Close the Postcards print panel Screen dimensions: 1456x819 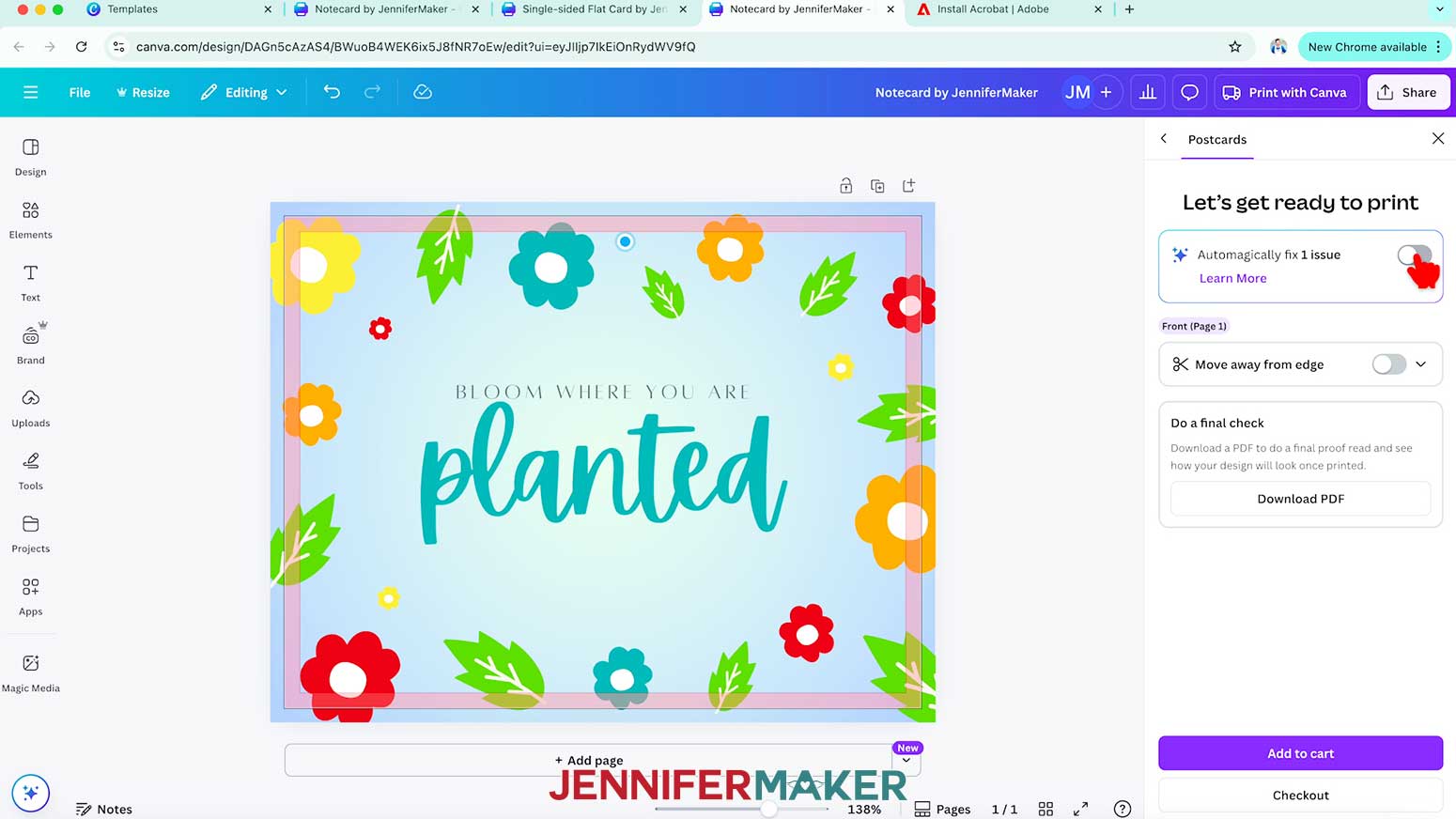click(x=1437, y=139)
